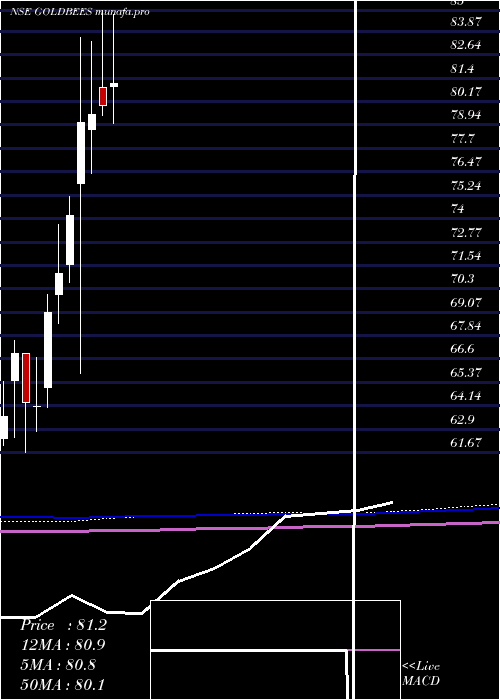500x700 pixels.
Task: Select the tall white candle spanning 76.47 to 78.94
Action: tap(81, 153)
